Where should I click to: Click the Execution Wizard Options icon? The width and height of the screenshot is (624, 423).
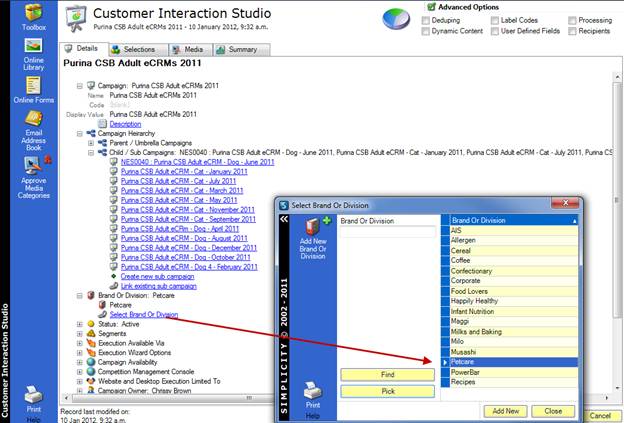tap(91, 353)
